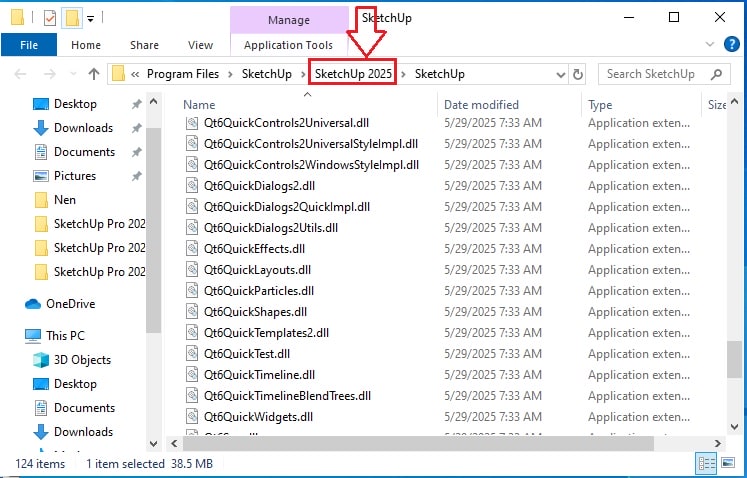Open recent locations dropdown arrow
Image resolution: width=747 pixels, height=478 pixels.
click(x=73, y=74)
